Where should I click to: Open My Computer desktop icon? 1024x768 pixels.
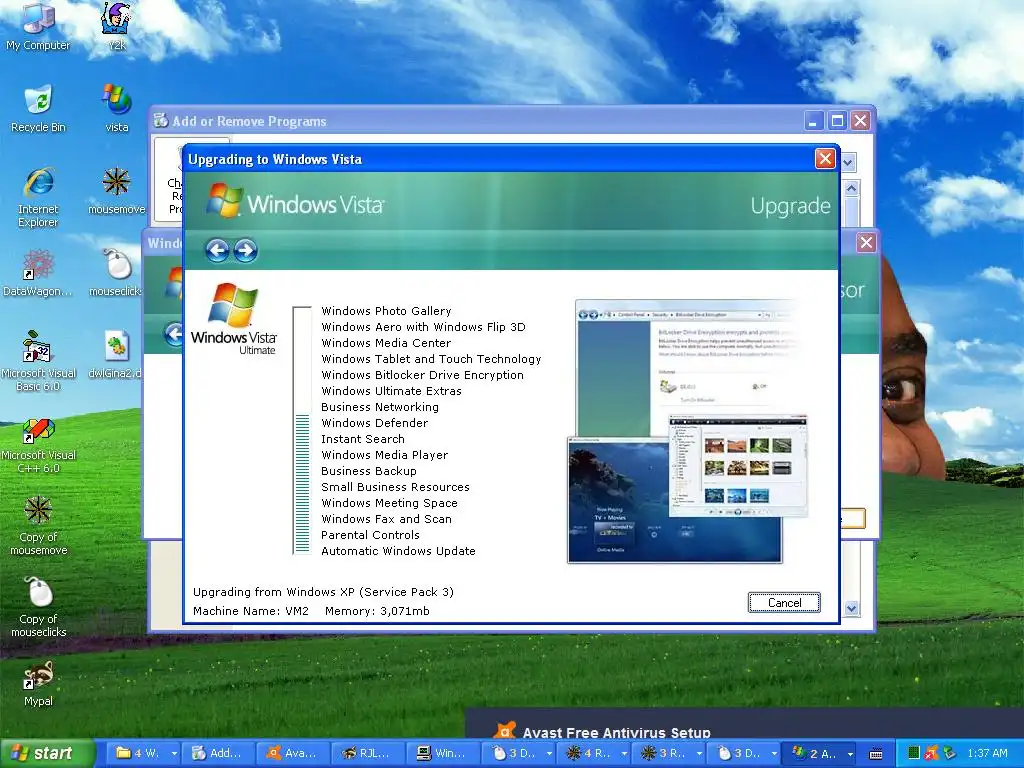[38, 26]
